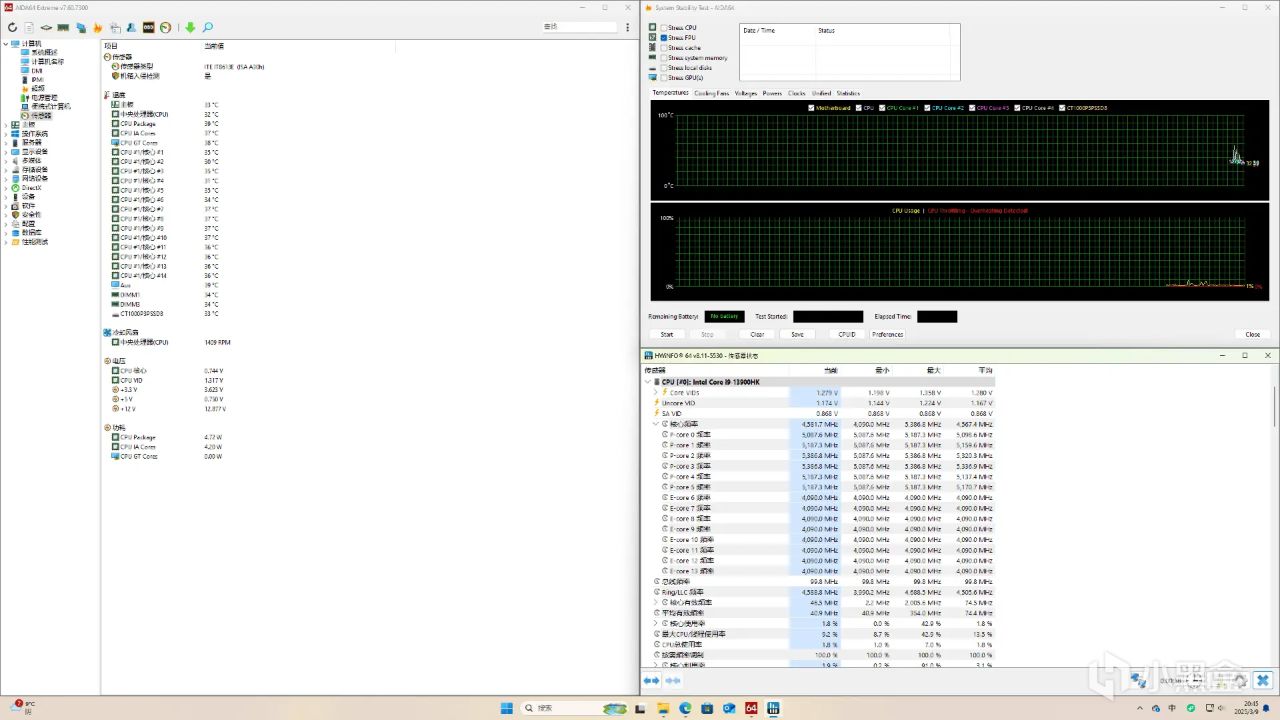The height and width of the screenshot is (720, 1280).
Task: Click the Start button in System Stability Test
Action: point(667,334)
